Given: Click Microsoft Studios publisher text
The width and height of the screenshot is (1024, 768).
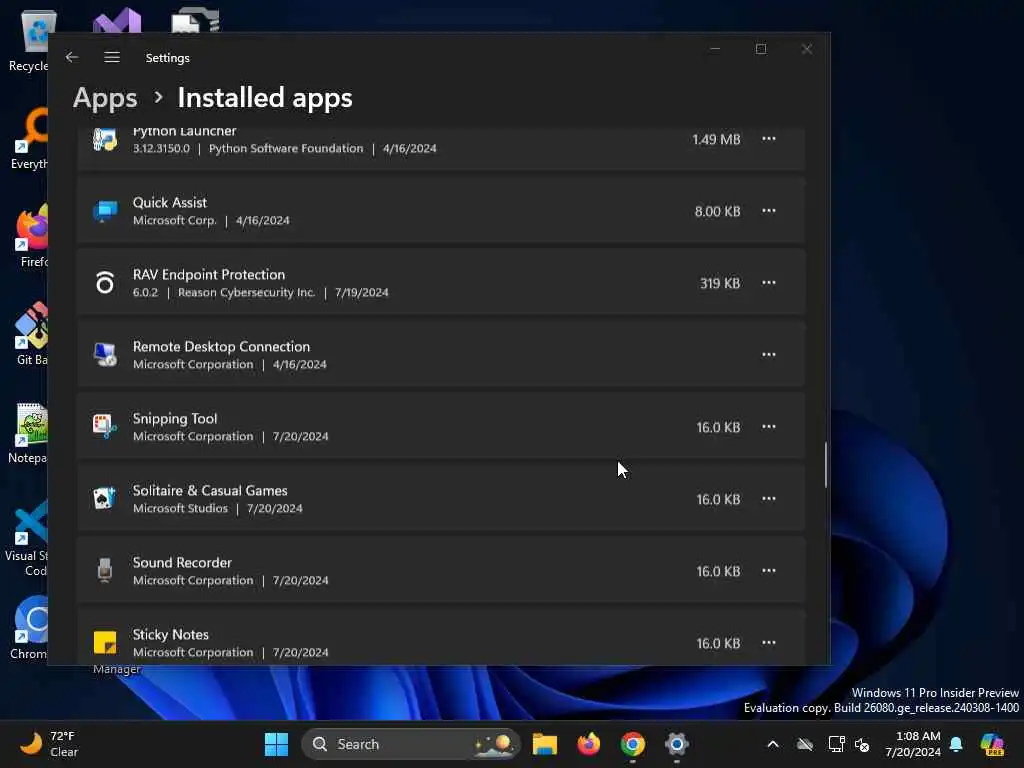Looking at the screenshot, I should tap(180, 508).
